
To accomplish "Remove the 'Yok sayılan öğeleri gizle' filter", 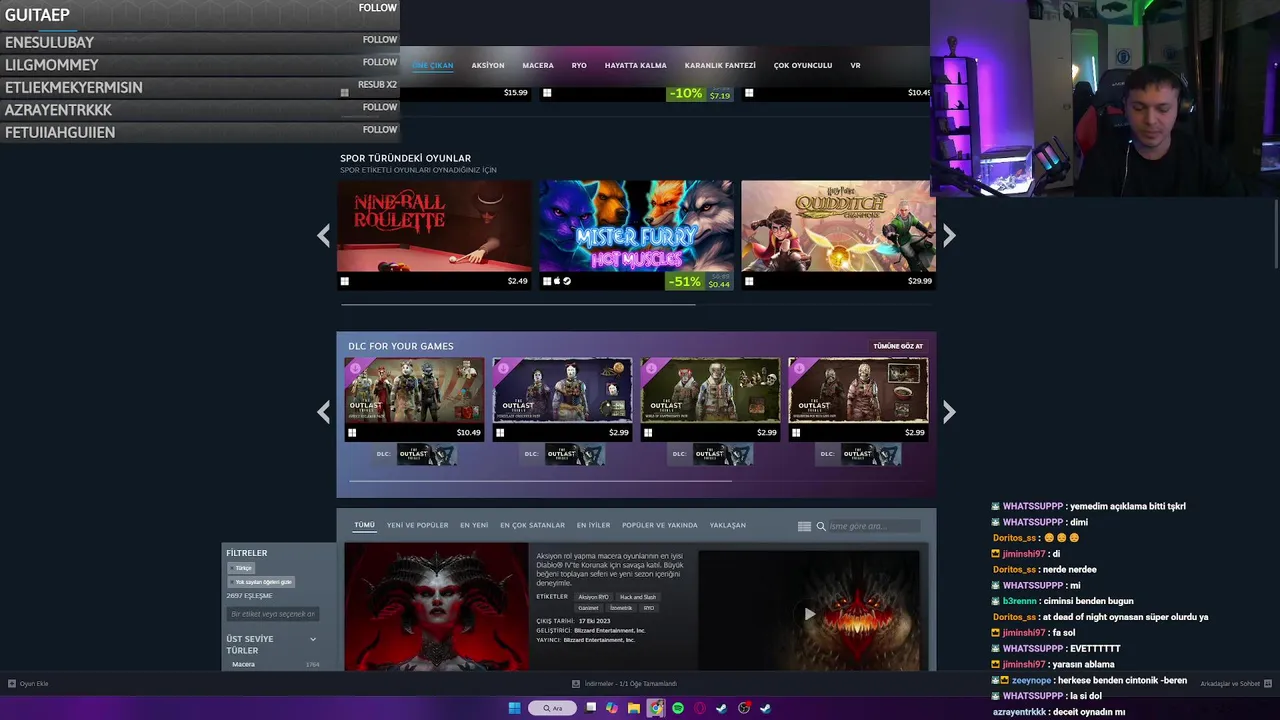I will [261, 582].
